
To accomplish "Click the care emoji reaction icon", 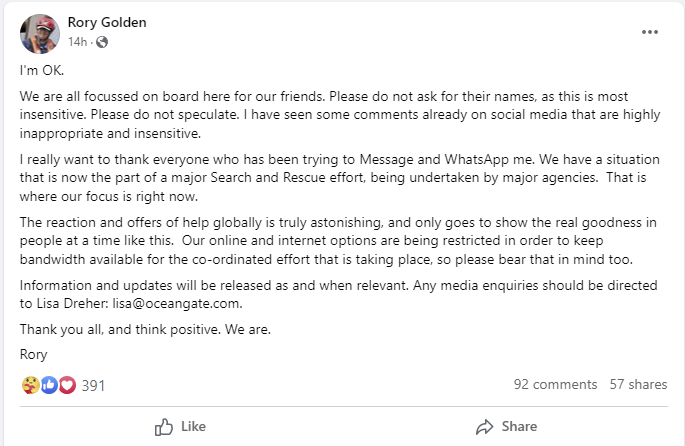I will click(28, 385).
